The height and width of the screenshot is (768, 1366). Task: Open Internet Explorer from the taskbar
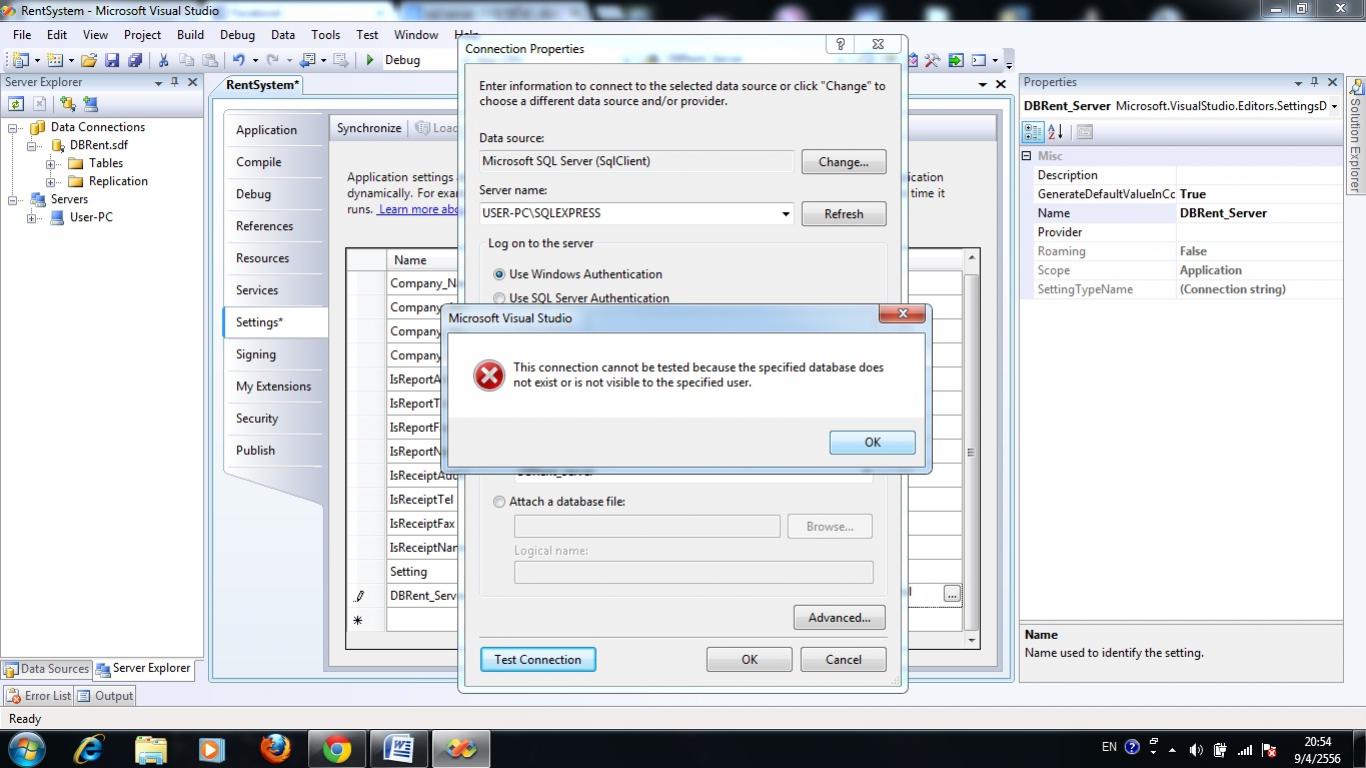tap(88, 748)
